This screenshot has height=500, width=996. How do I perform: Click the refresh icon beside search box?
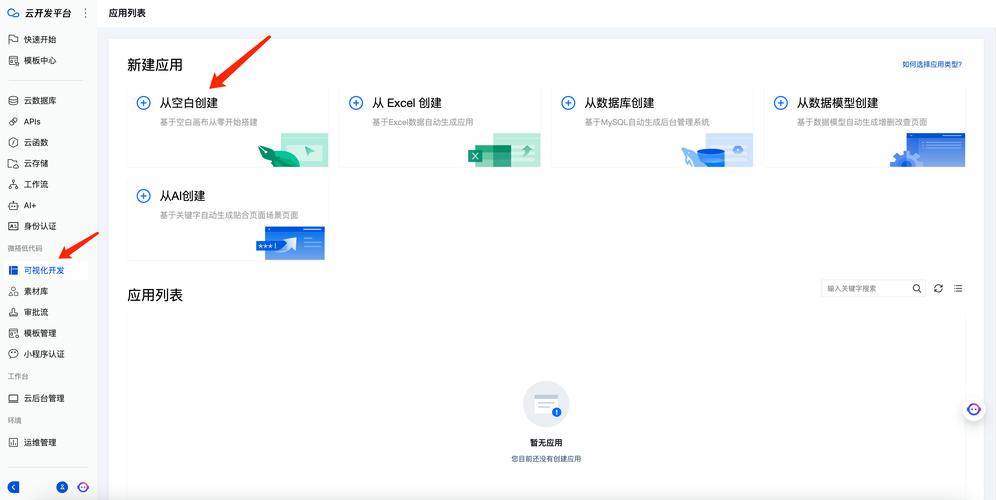[938, 288]
